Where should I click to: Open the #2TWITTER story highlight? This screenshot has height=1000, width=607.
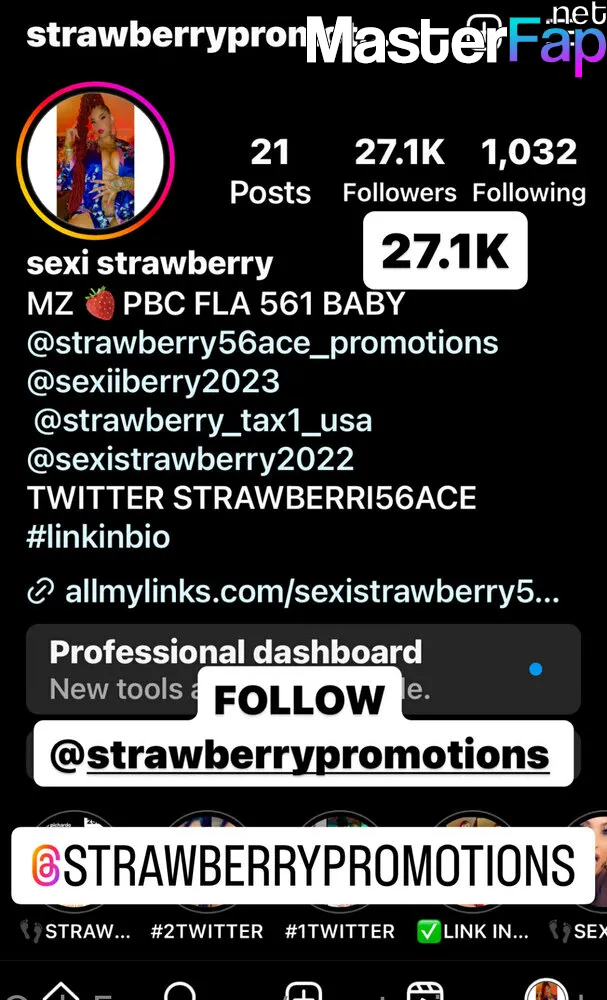coord(207,931)
